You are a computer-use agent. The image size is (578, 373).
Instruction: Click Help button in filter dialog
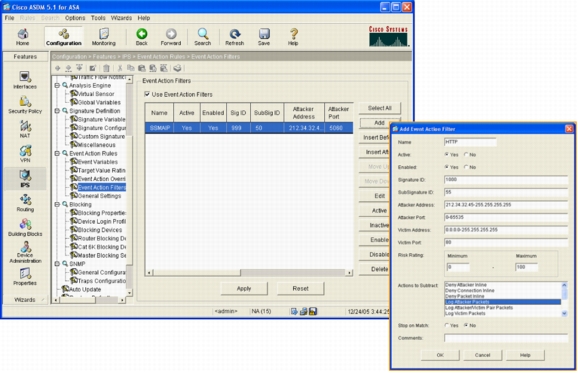pyautogui.click(x=525, y=355)
